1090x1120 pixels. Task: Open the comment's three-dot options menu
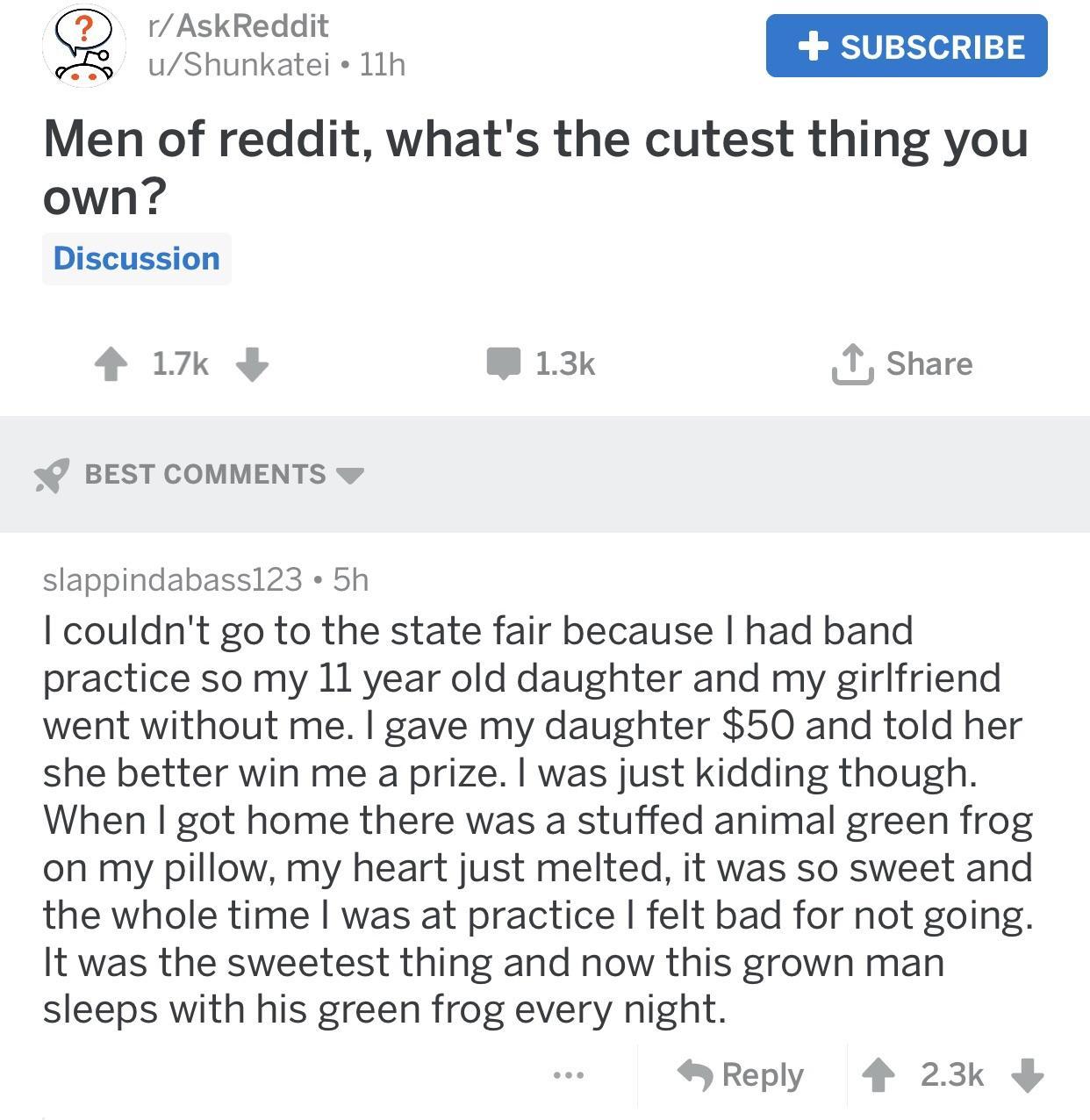(568, 1074)
